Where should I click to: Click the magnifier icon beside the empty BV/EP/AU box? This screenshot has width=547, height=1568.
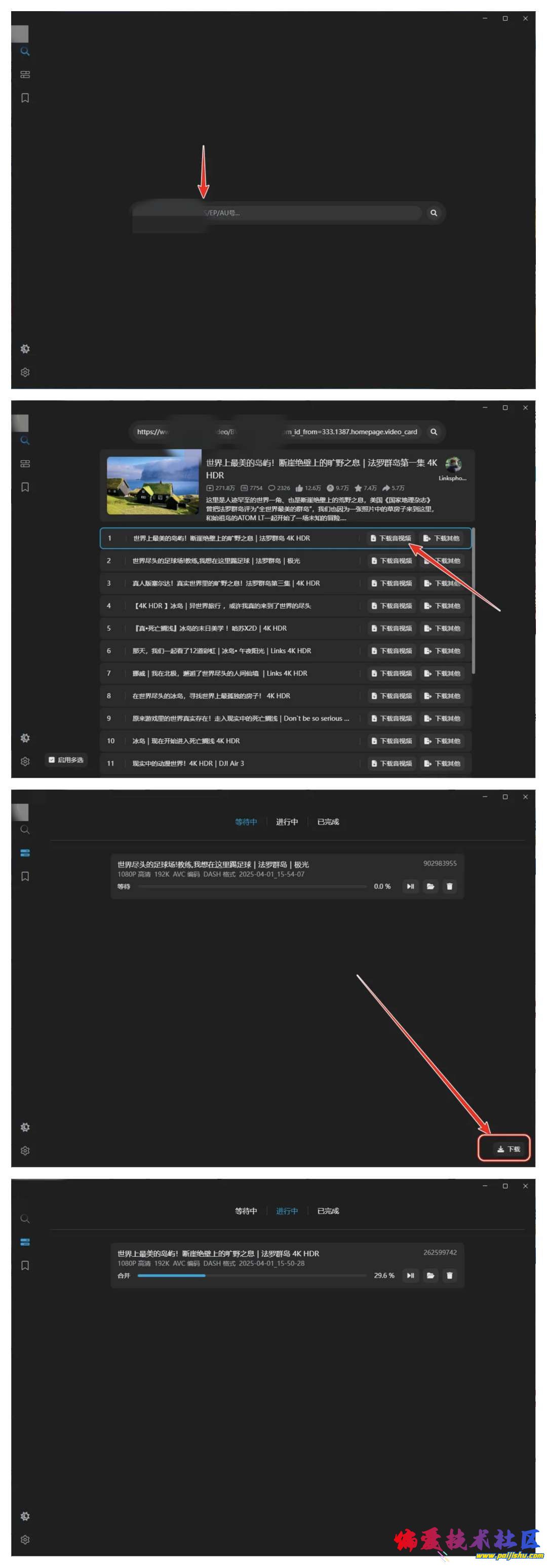coord(434,213)
